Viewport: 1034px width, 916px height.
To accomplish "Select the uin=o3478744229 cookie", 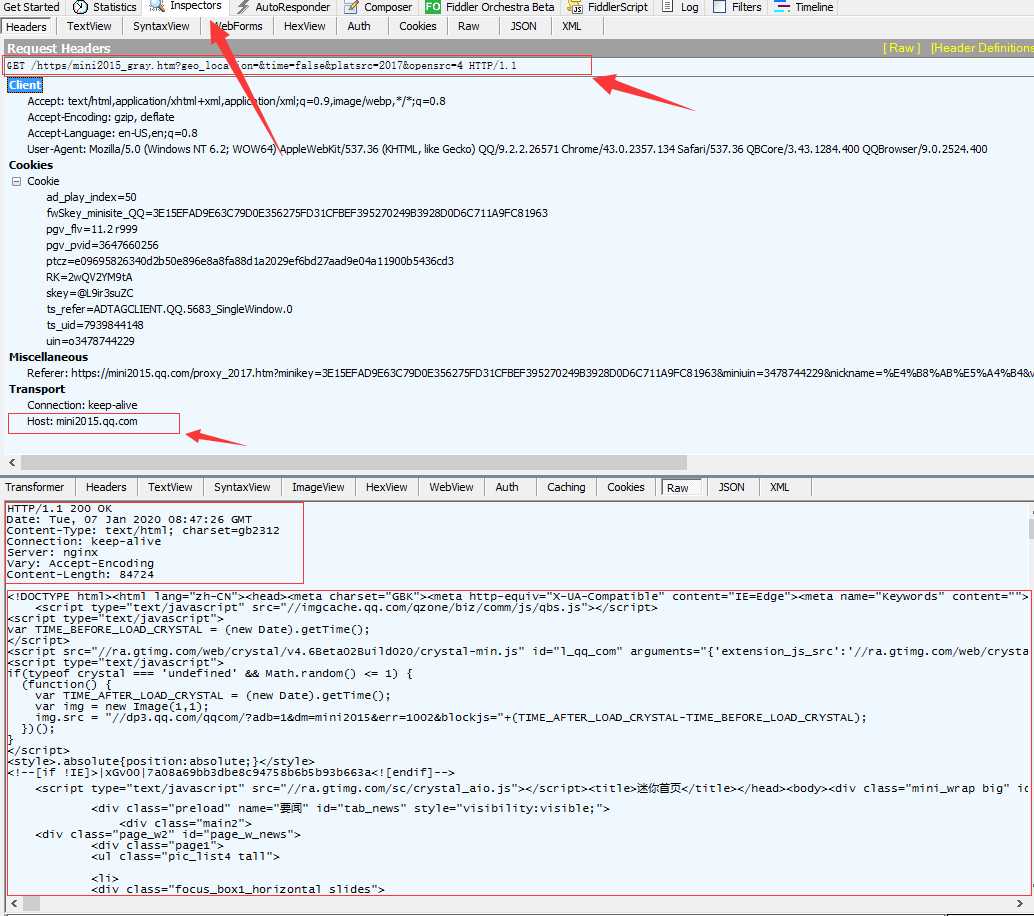I will 90,341.
